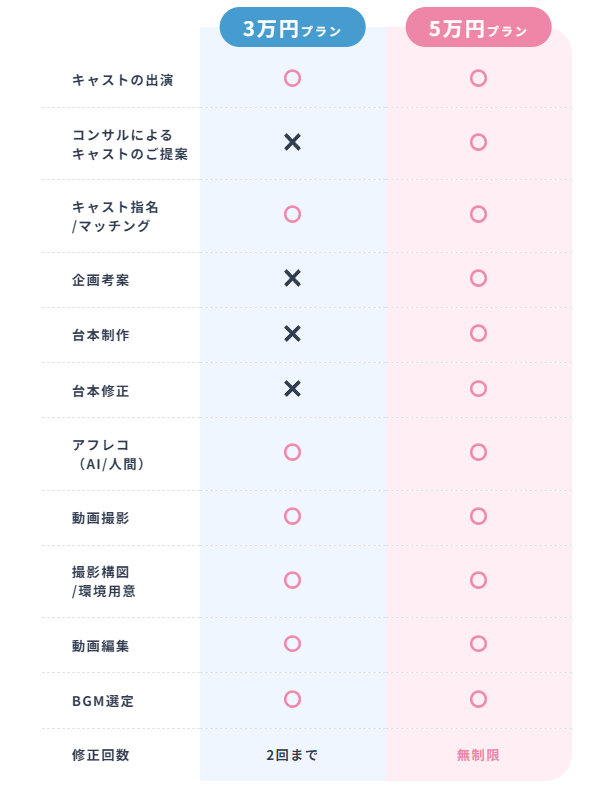
Task: Click 5万円 plan circle for 台本制作
Action: (478, 333)
